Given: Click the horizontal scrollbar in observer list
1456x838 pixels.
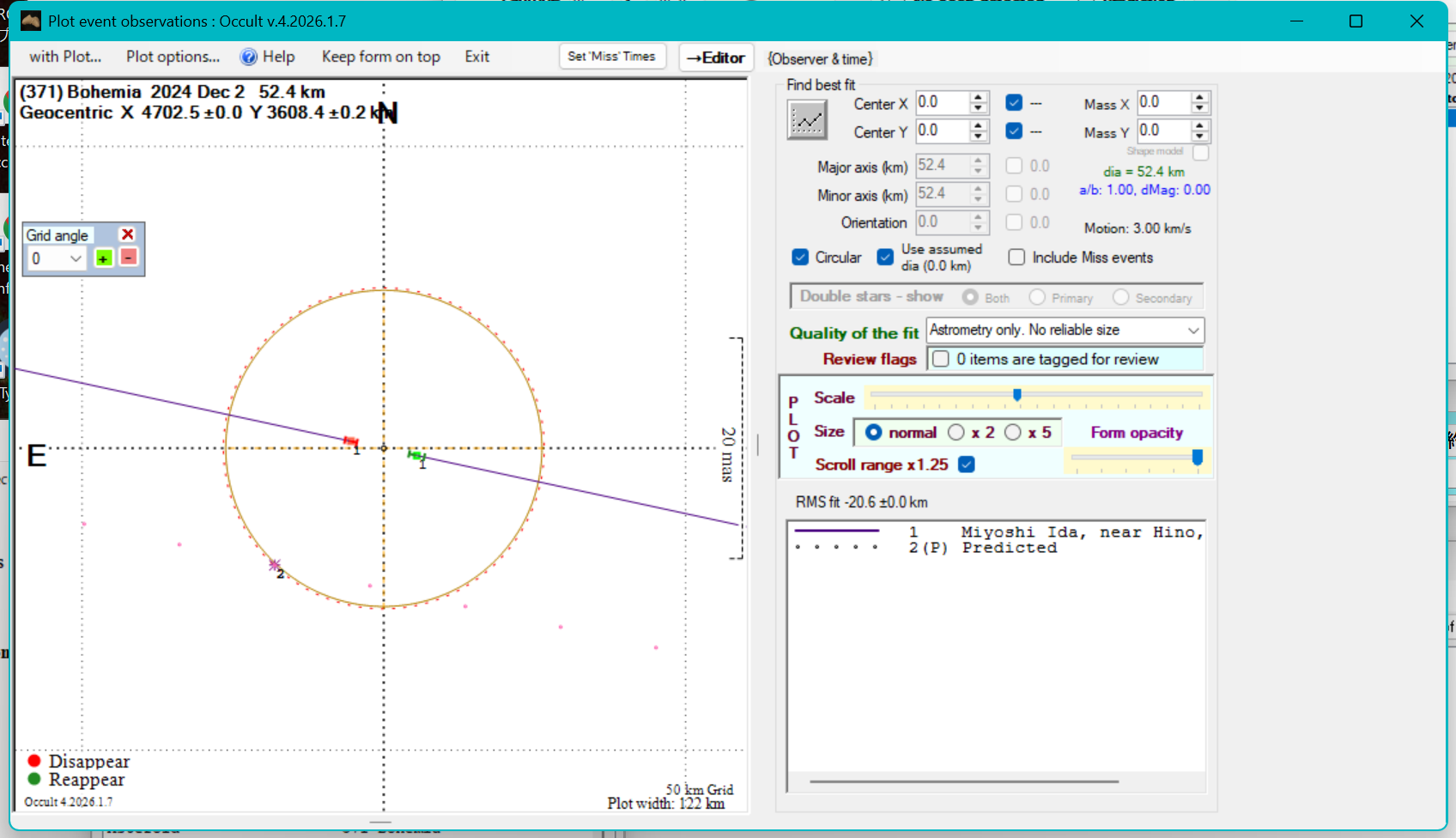Looking at the screenshot, I should pos(963,782).
